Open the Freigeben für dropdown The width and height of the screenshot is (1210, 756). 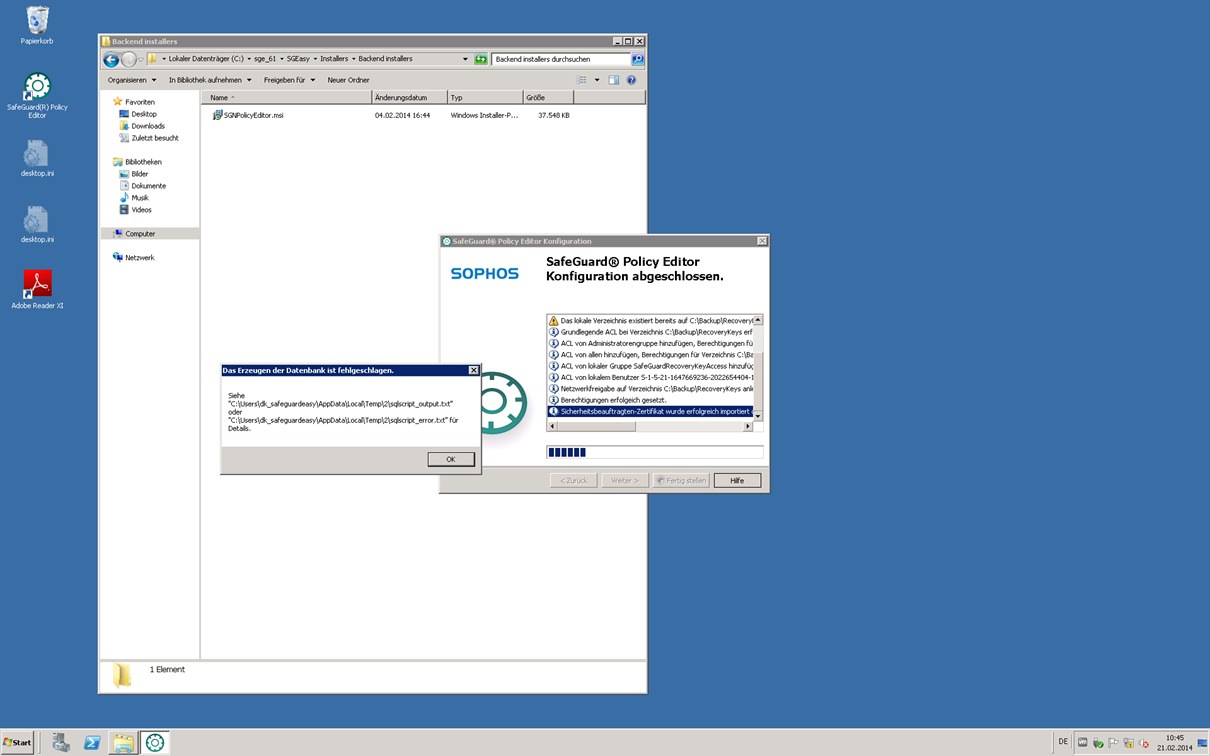coord(289,80)
